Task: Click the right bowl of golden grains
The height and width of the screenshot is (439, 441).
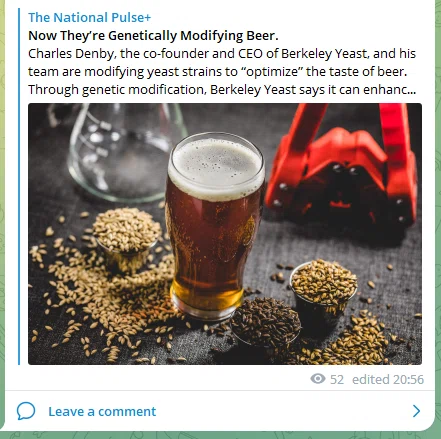Action: (323, 287)
